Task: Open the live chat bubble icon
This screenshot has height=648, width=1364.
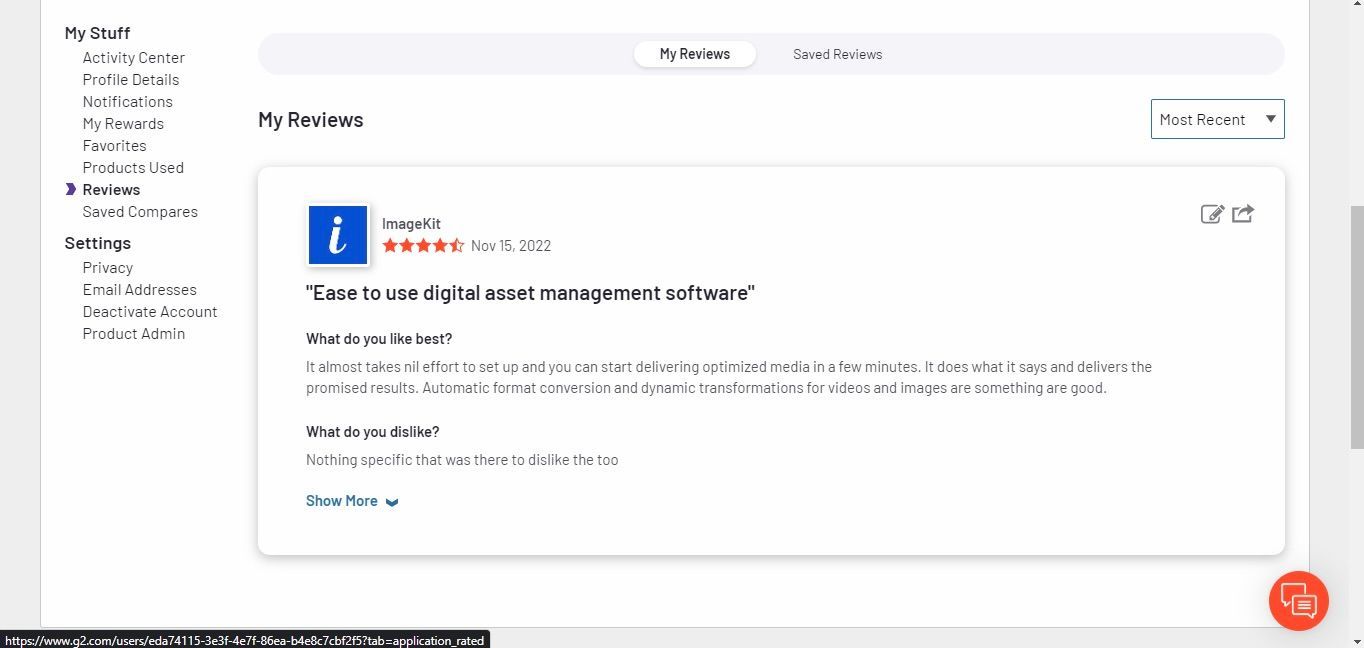Action: pos(1298,601)
